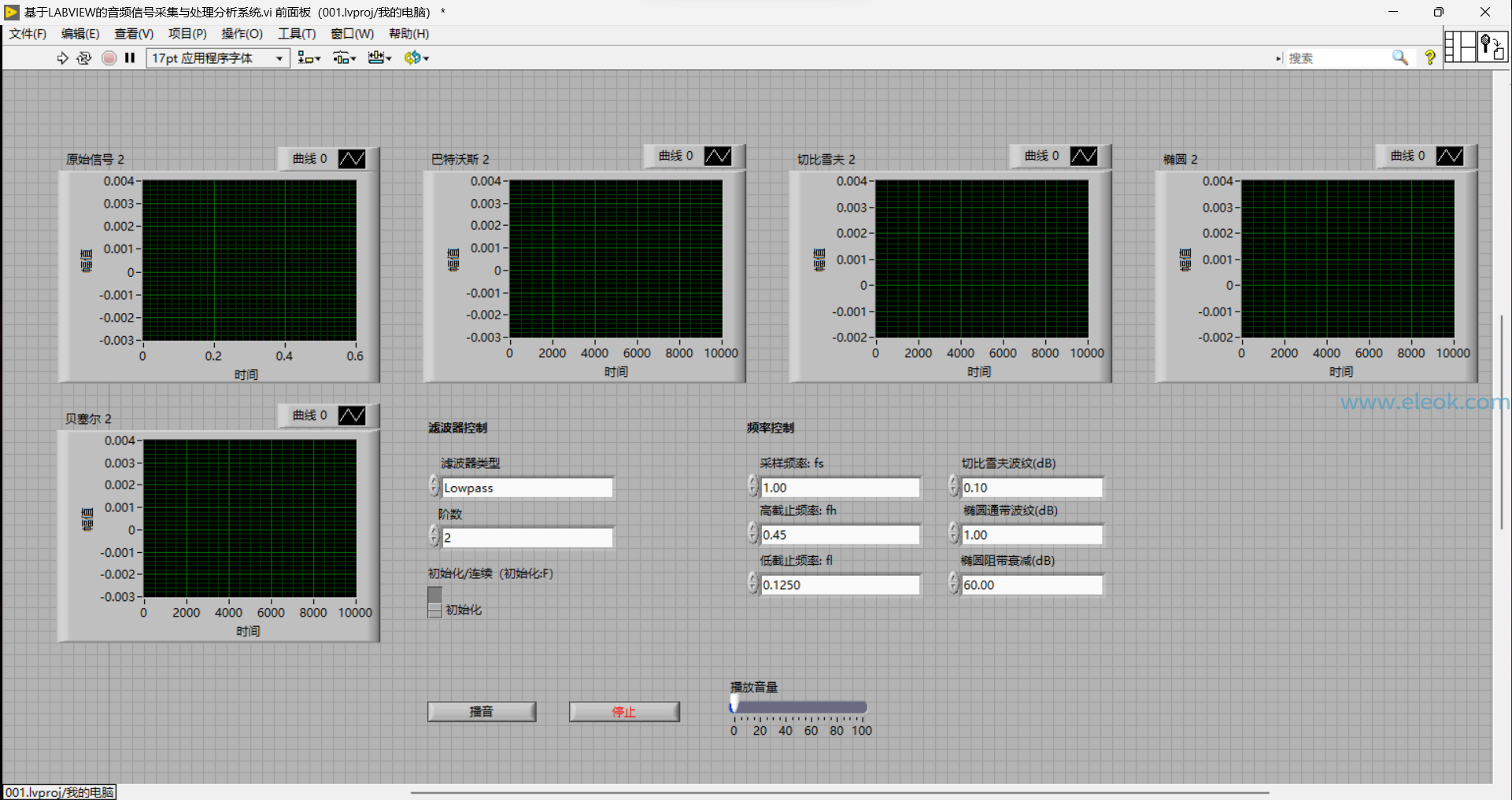The height and width of the screenshot is (800, 1512).
Task: Click the Abort Execution stop icon
Action: point(109,58)
